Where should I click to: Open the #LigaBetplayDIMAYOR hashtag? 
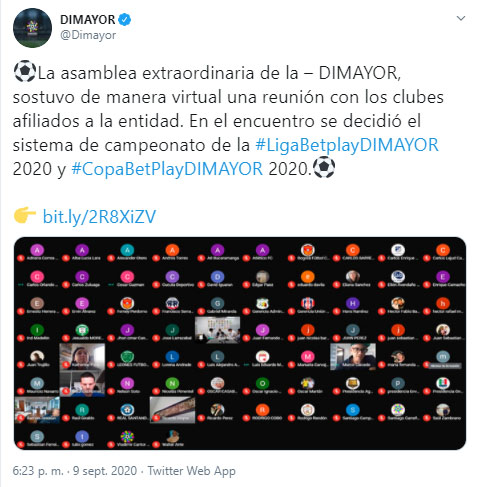point(347,145)
